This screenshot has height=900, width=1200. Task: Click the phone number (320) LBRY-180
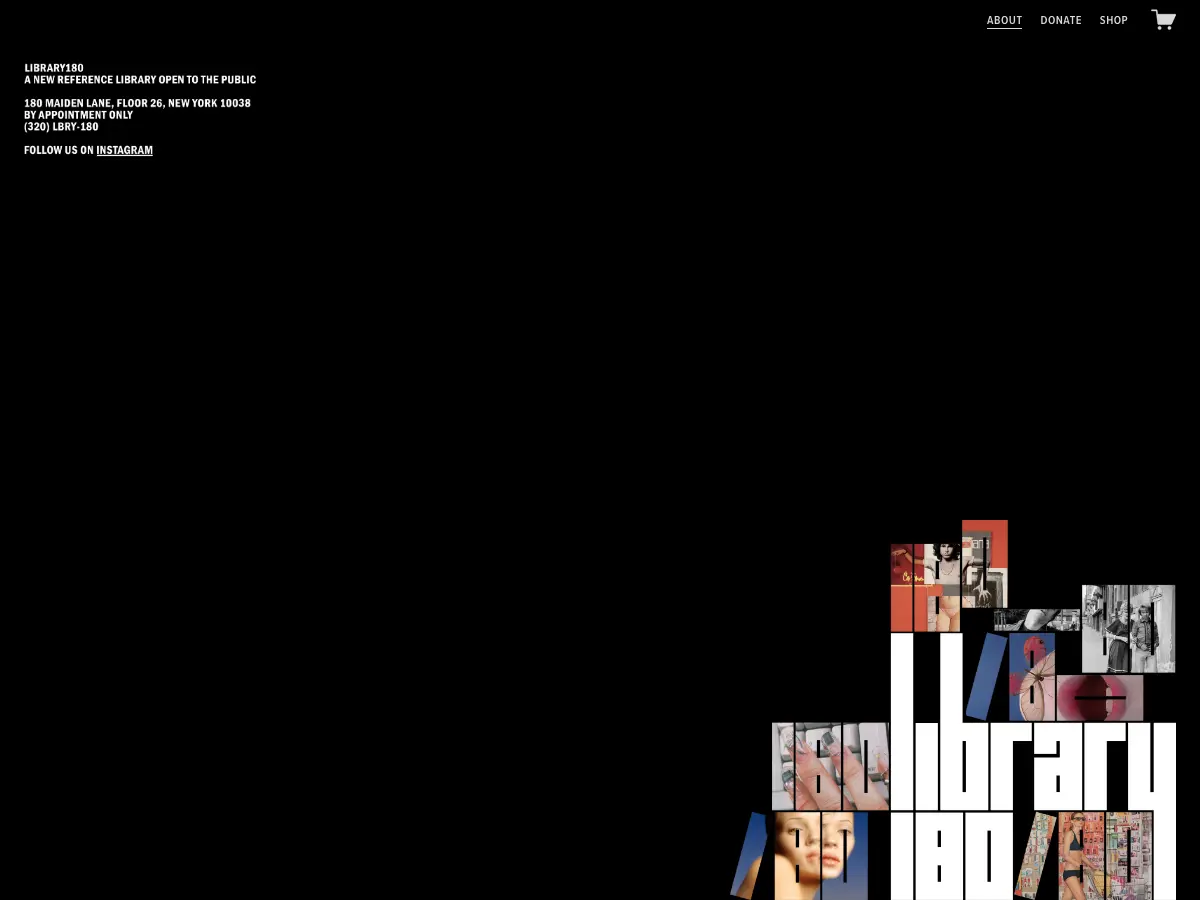[x=62, y=127]
